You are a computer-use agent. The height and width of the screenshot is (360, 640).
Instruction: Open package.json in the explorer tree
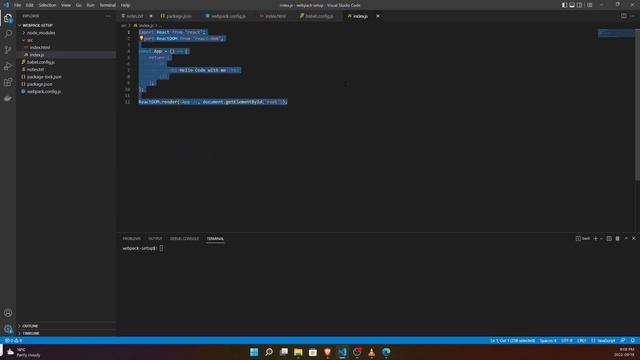tap(40, 84)
